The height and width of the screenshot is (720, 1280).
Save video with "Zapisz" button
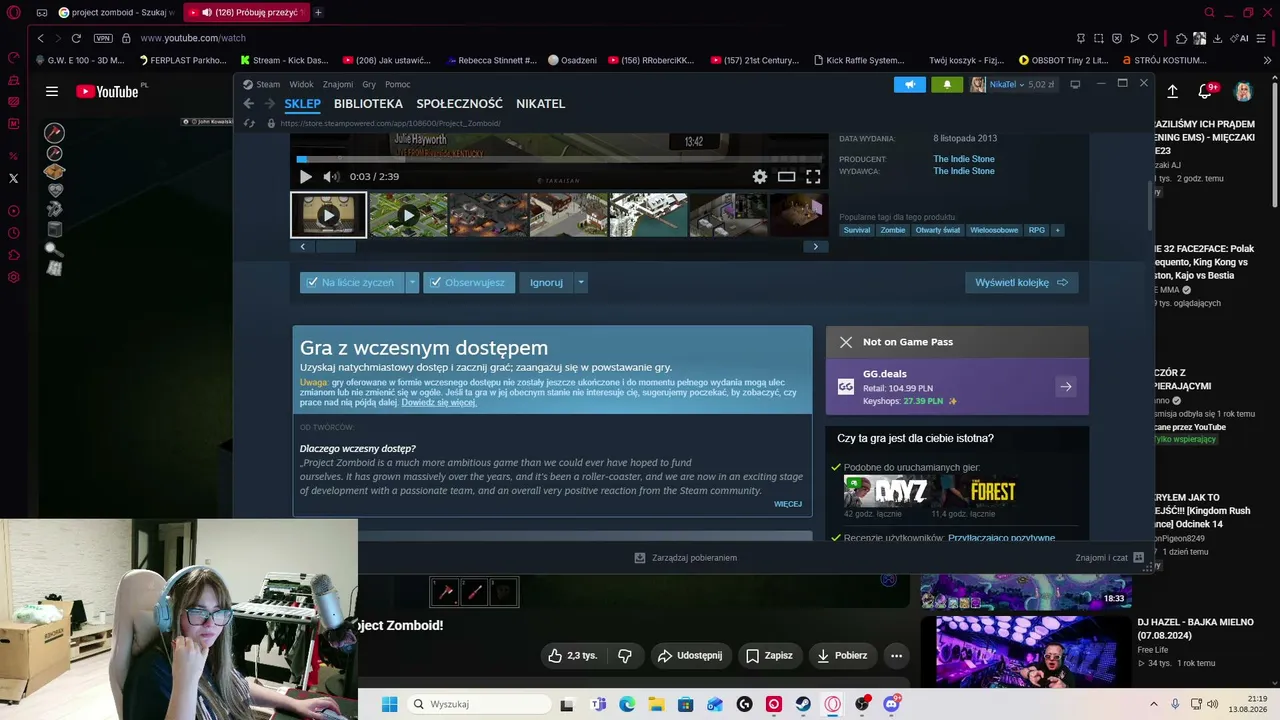click(769, 656)
